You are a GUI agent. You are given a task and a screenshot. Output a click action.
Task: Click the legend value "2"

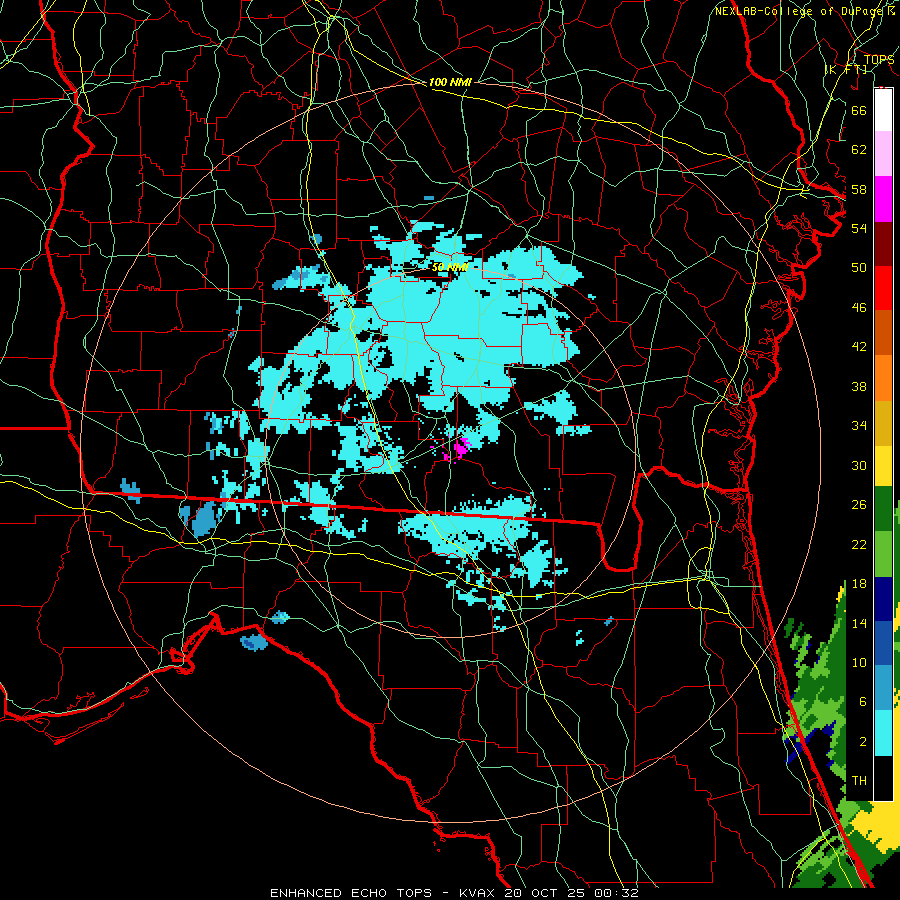pyautogui.click(x=862, y=742)
